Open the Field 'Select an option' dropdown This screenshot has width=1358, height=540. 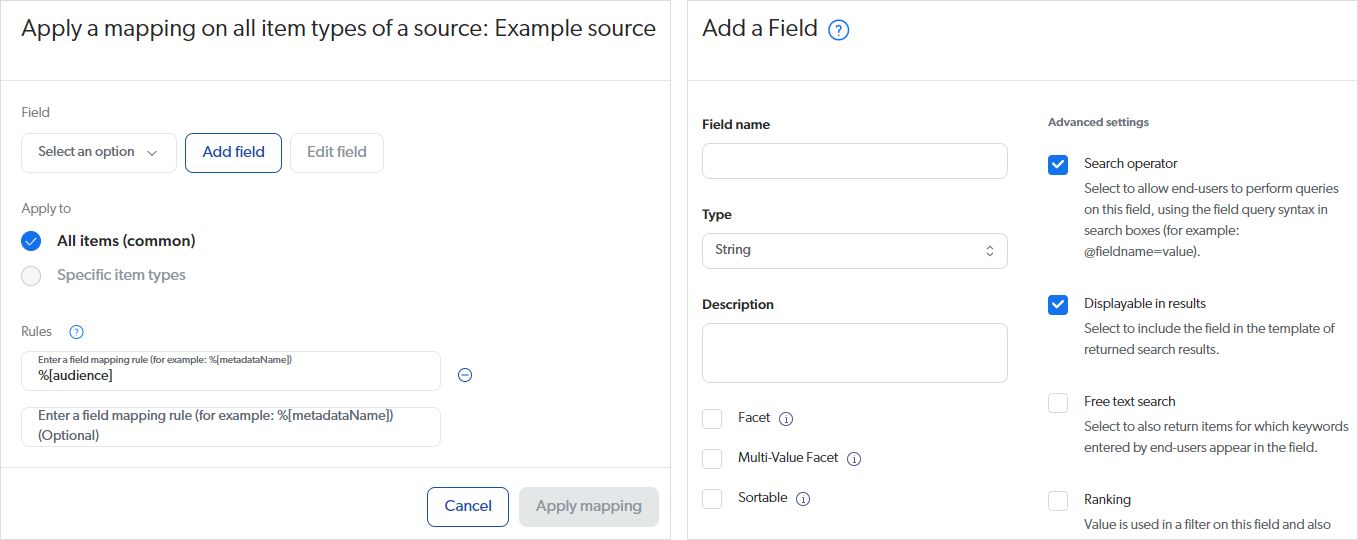[x=99, y=153]
